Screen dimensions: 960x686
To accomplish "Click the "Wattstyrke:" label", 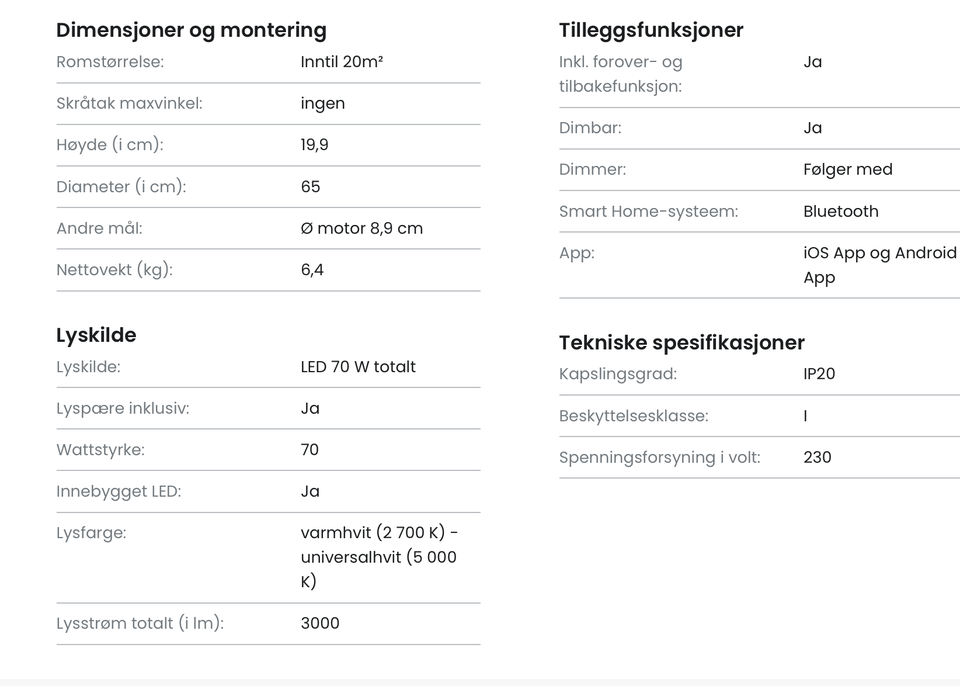I will coord(100,450).
